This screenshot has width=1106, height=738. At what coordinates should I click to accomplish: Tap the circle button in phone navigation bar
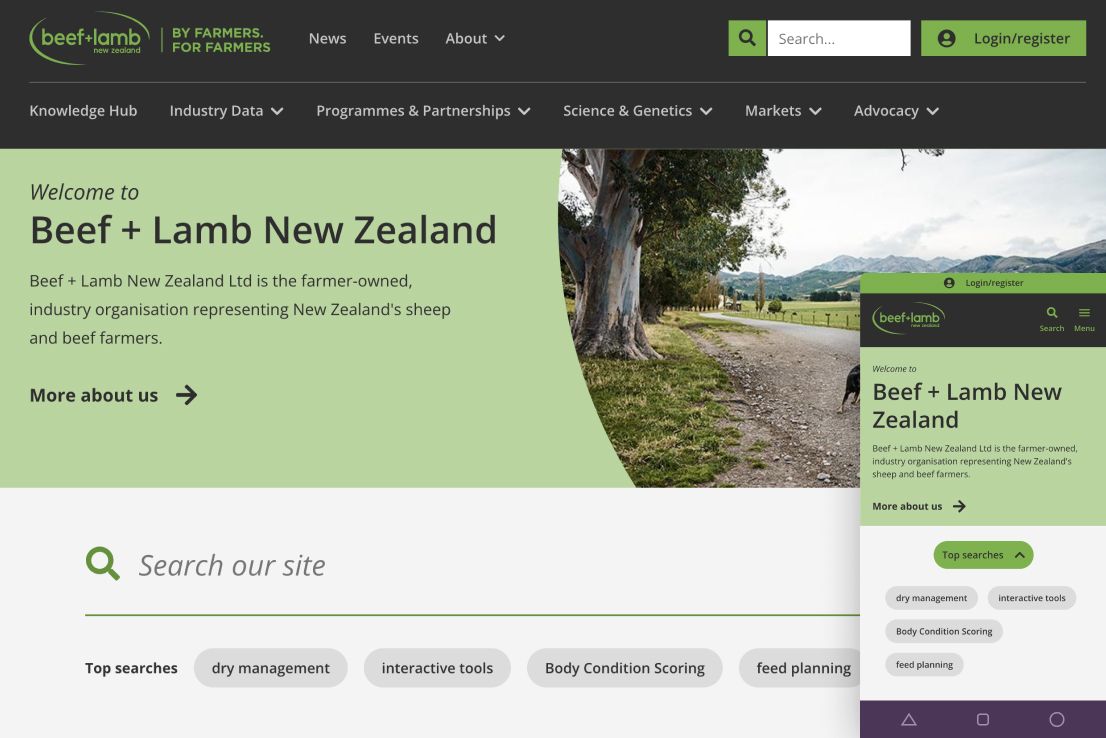[x=1057, y=720]
